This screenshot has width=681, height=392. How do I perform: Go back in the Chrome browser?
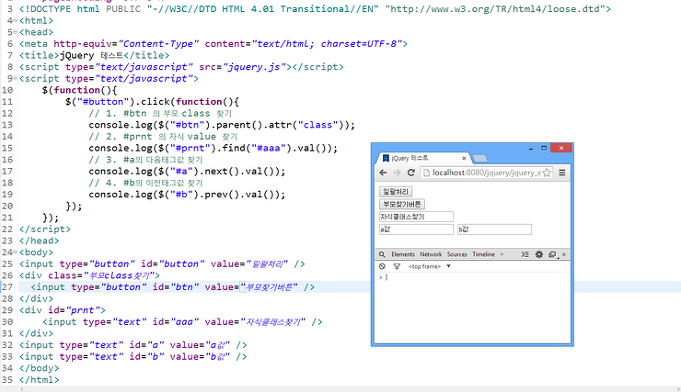[383, 173]
